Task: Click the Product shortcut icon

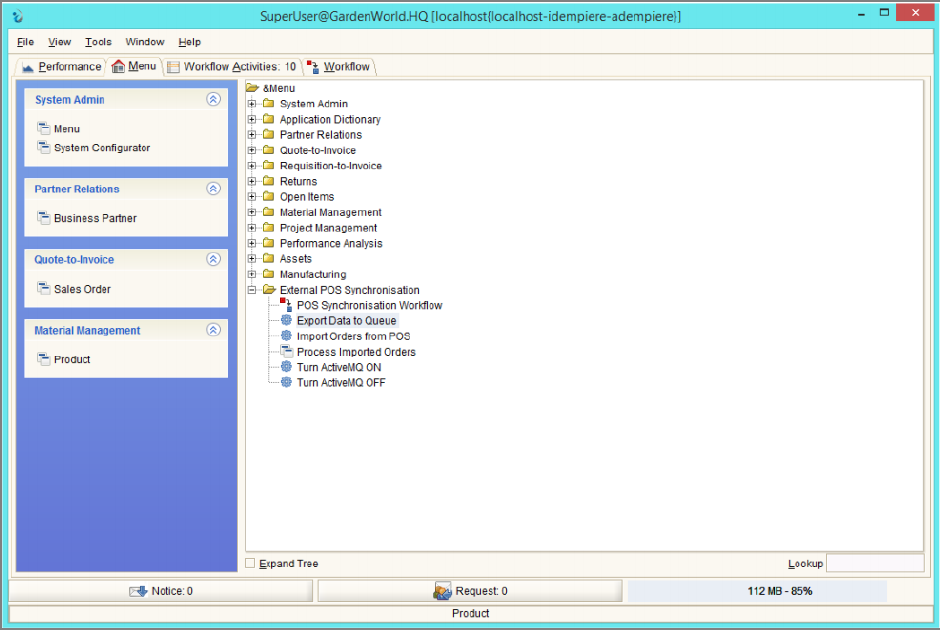Action: 43,359
